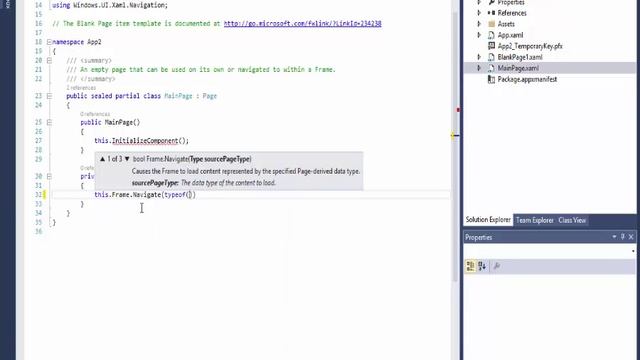Click the App2_TemporaryKey.pfx certificate icon

[491, 46]
